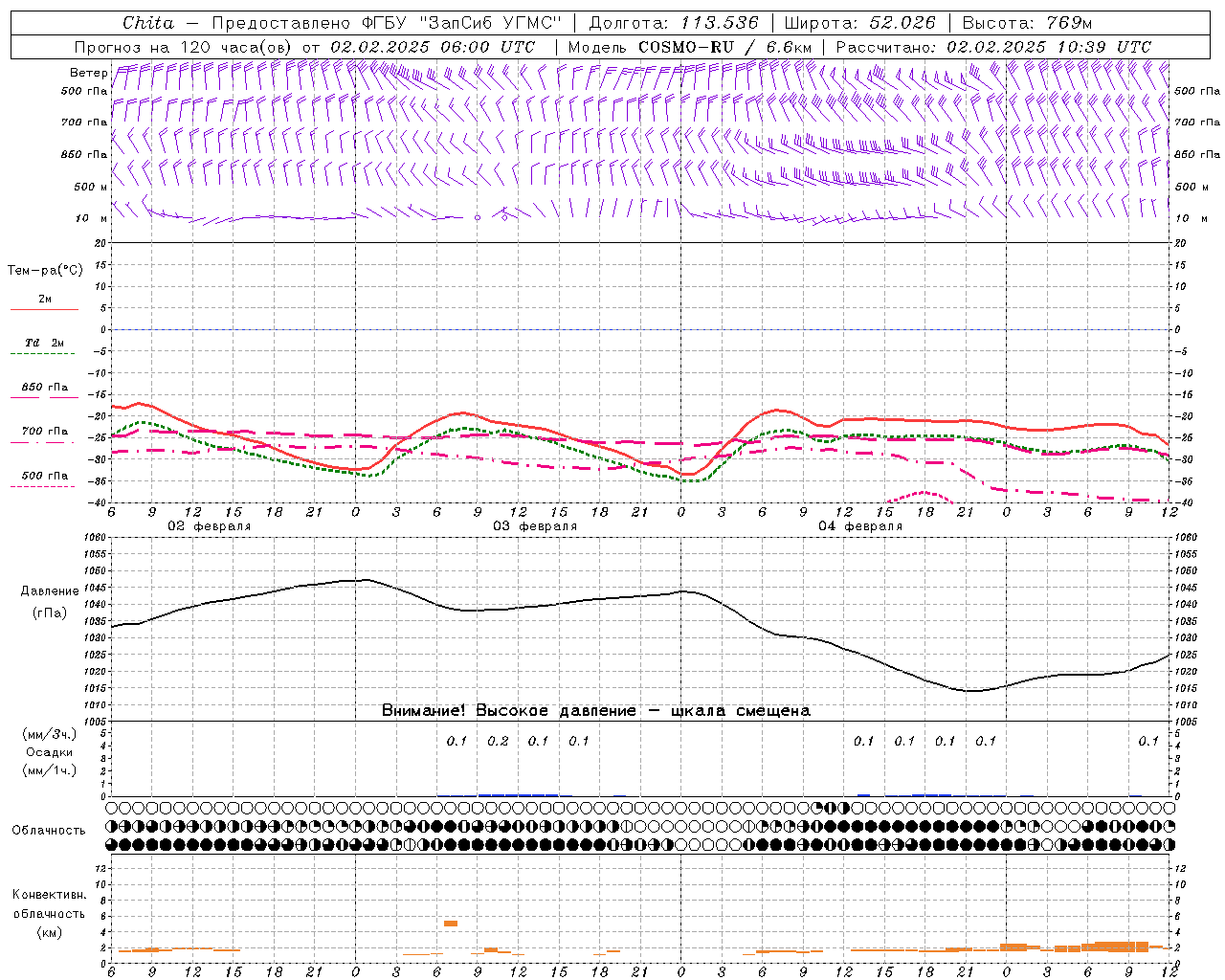Click "Предоставлено ФГБУ ЗапСиб УГМС" text

pyautogui.click(x=386, y=23)
